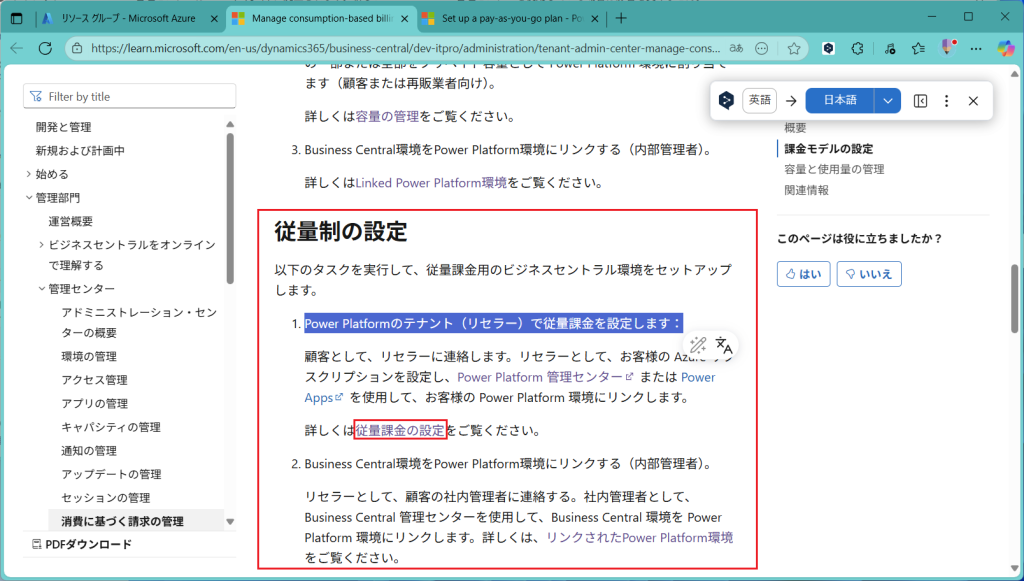
Task: Refresh the current page
Action: [45, 48]
